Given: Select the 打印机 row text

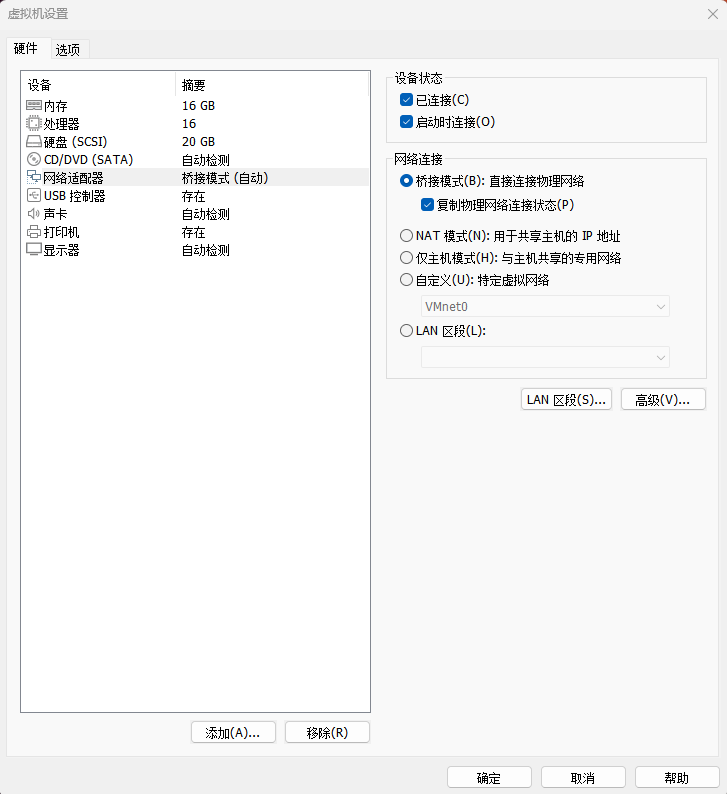Looking at the screenshot, I should [62, 232].
